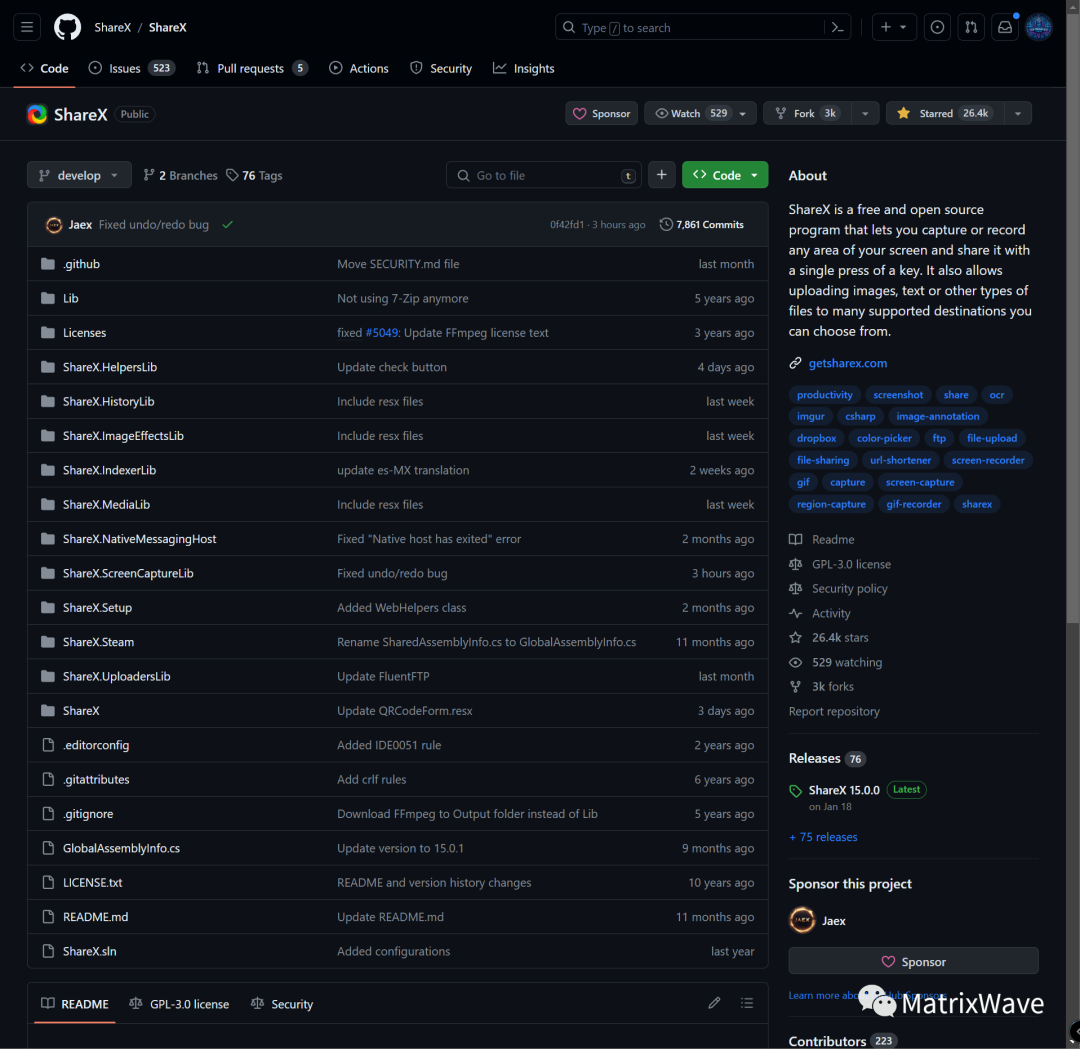The height and width of the screenshot is (1049, 1080).
Task: Click the ShareX 15.0.0 release tag icon
Action: 796,791
